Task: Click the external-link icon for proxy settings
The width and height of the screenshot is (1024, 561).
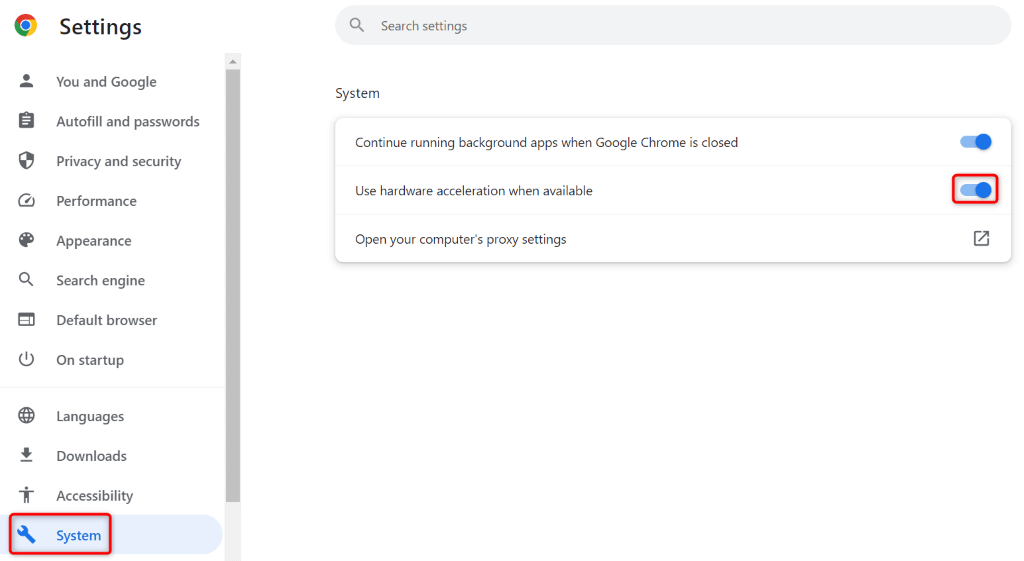Action: click(981, 239)
